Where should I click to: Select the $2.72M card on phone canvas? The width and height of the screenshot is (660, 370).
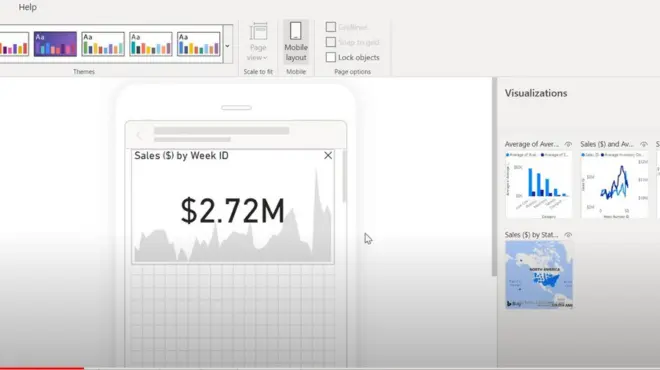tap(233, 207)
